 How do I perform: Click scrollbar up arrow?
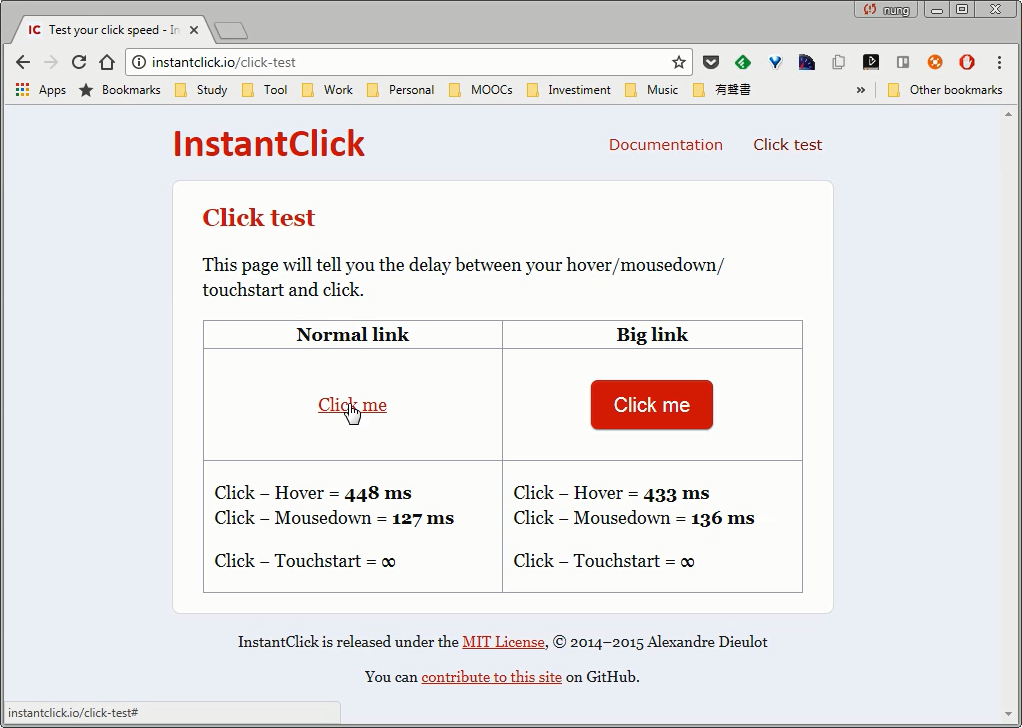(x=1008, y=114)
